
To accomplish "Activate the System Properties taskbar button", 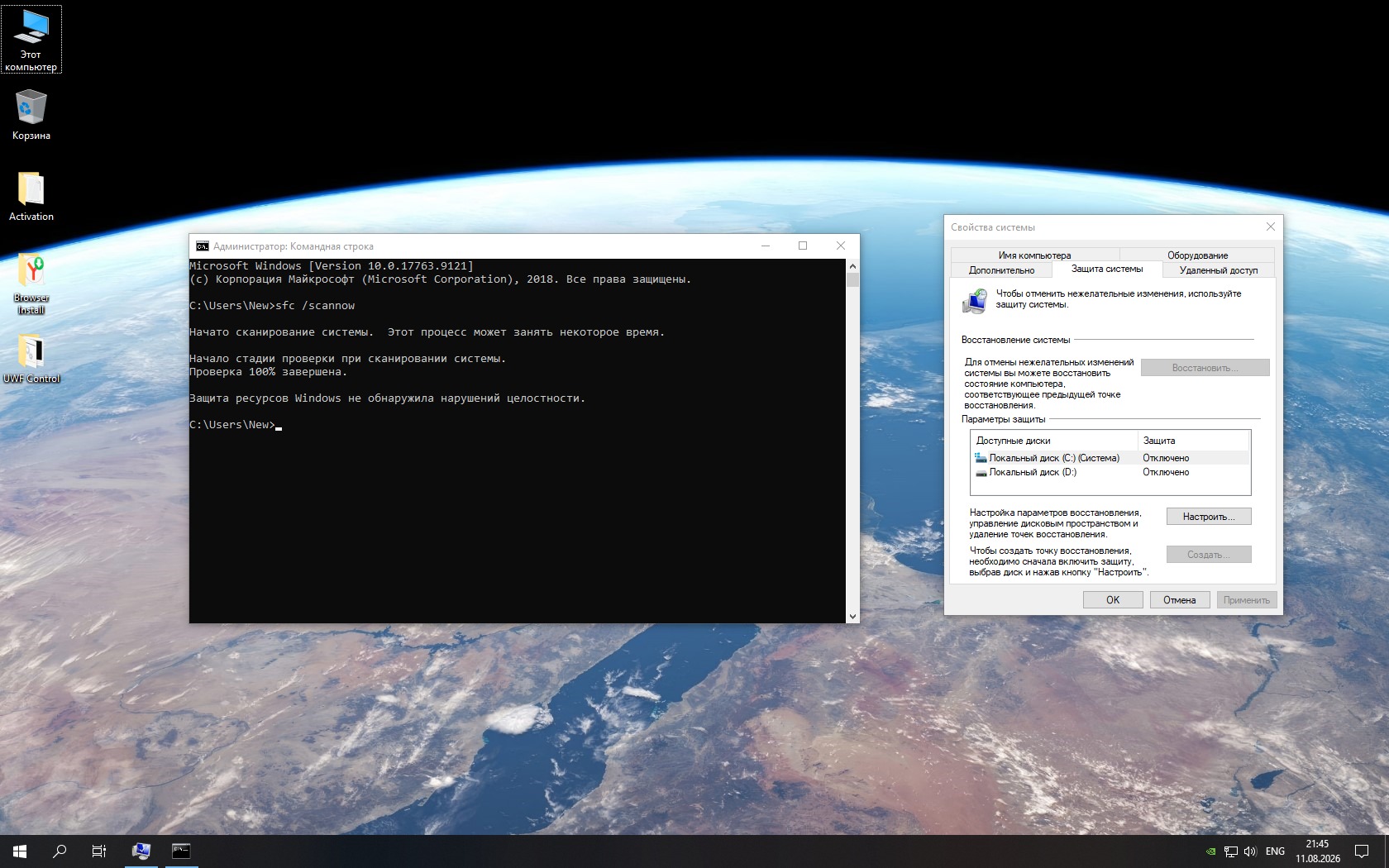I will point(141,851).
